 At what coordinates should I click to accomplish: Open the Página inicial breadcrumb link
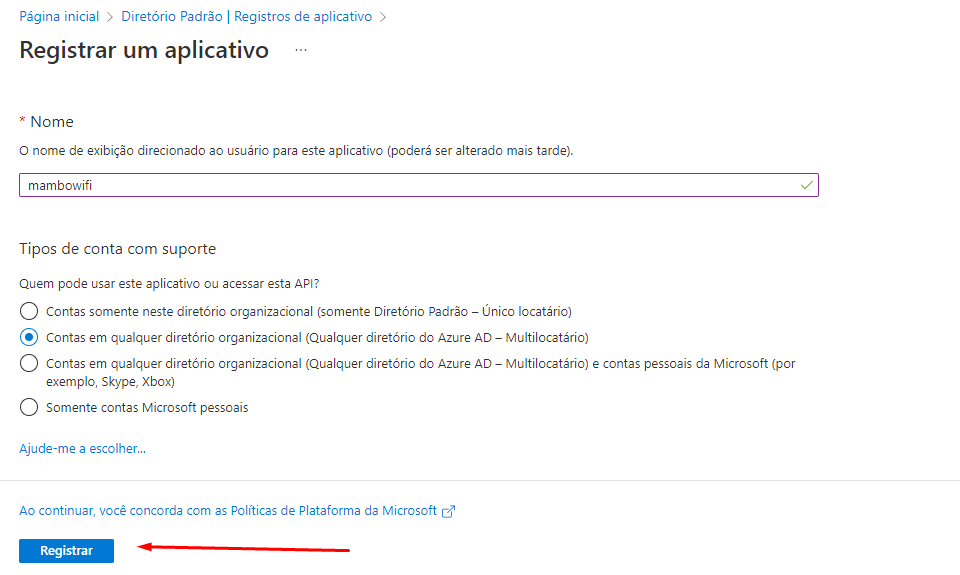(59, 17)
